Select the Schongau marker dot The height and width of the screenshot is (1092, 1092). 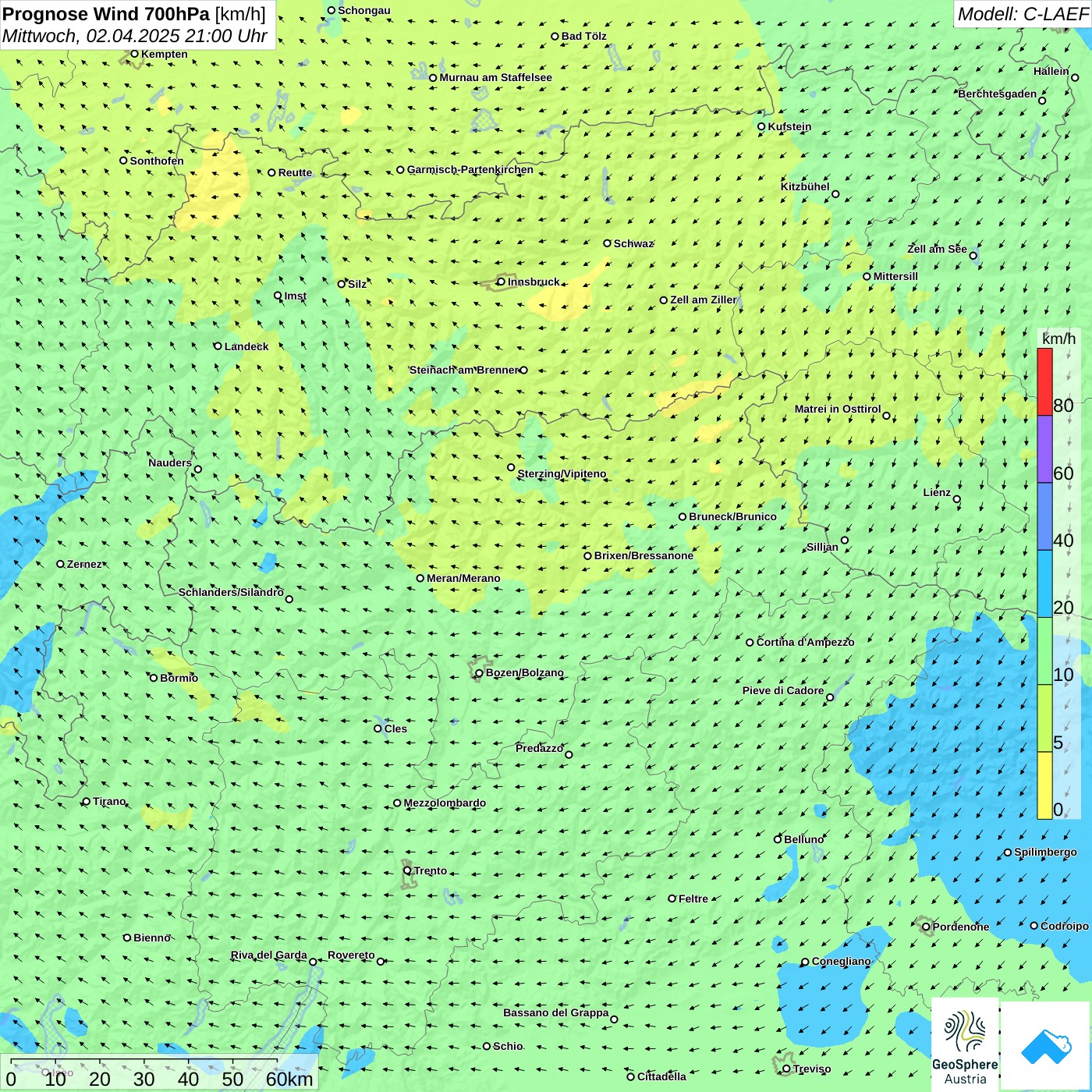[331, 10]
